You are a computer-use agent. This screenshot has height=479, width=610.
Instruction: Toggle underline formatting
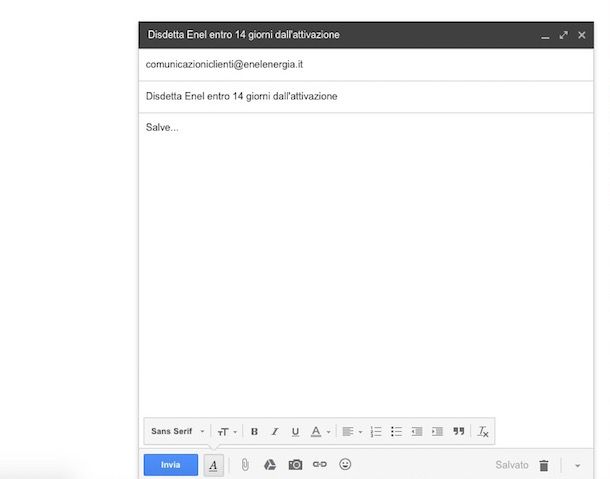[295, 432]
